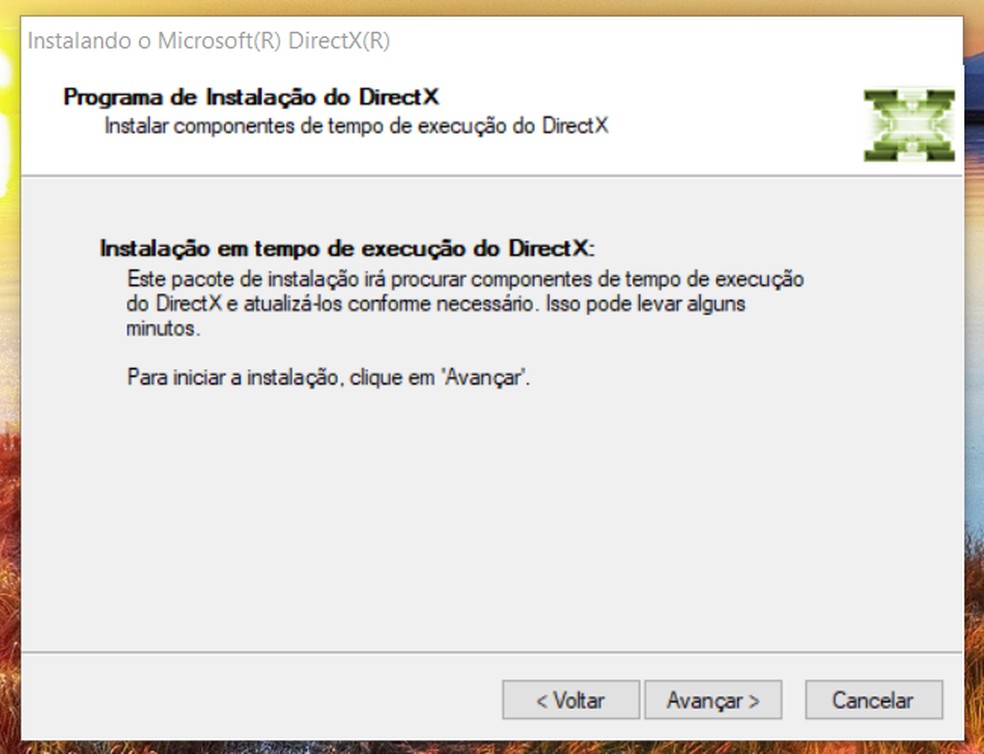Screen dimensions: 984x754
Task: Click the 'Para iniciar a instalação' instruction text
Action: pyautogui.click(x=328, y=377)
